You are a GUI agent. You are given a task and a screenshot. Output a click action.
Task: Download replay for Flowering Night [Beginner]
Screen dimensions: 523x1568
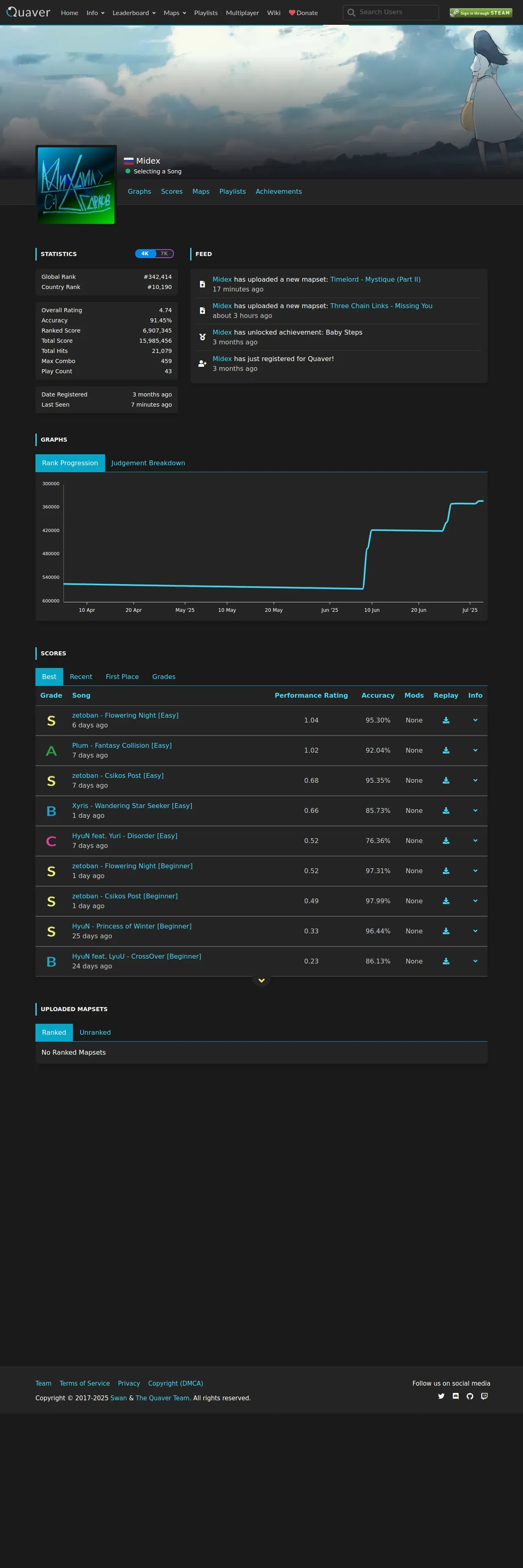pyautogui.click(x=446, y=871)
